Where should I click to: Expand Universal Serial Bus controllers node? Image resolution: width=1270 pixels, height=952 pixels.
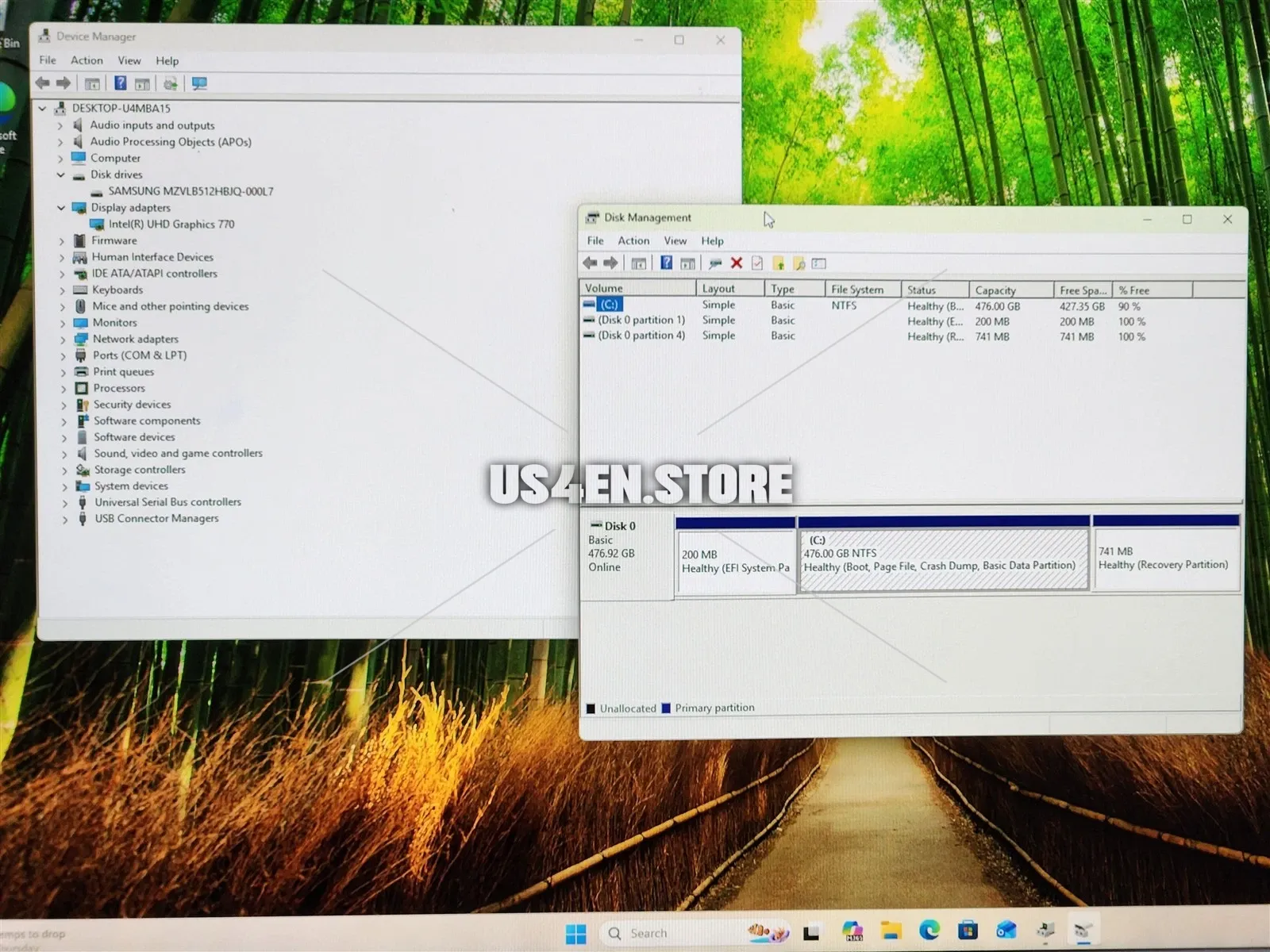pyautogui.click(x=64, y=503)
